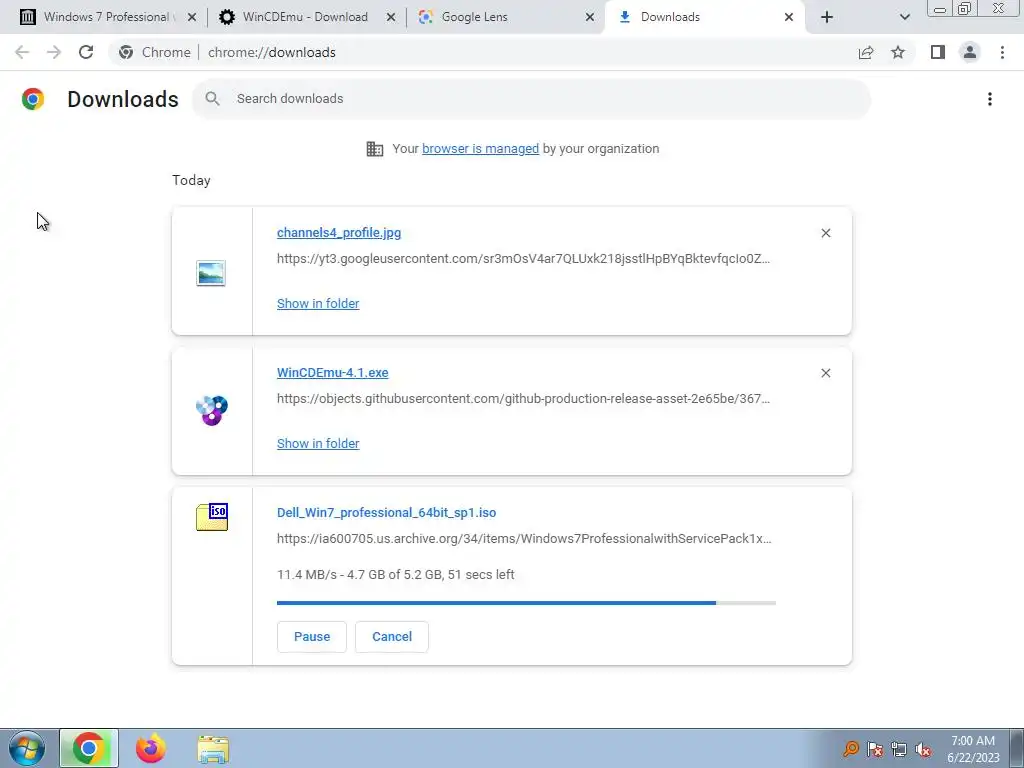The width and height of the screenshot is (1024, 768).
Task: Click the Chrome logo beside Downloads title
Action: tap(33, 99)
